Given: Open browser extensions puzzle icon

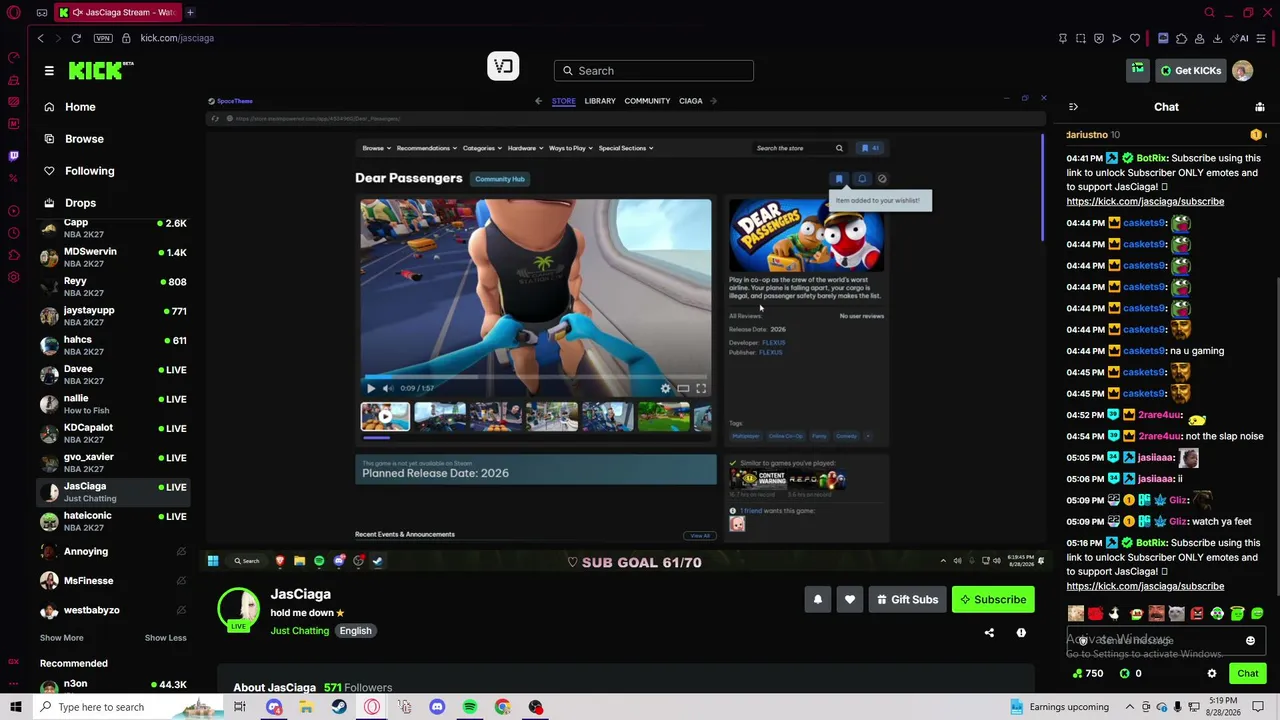Looking at the screenshot, I should point(1181,38).
